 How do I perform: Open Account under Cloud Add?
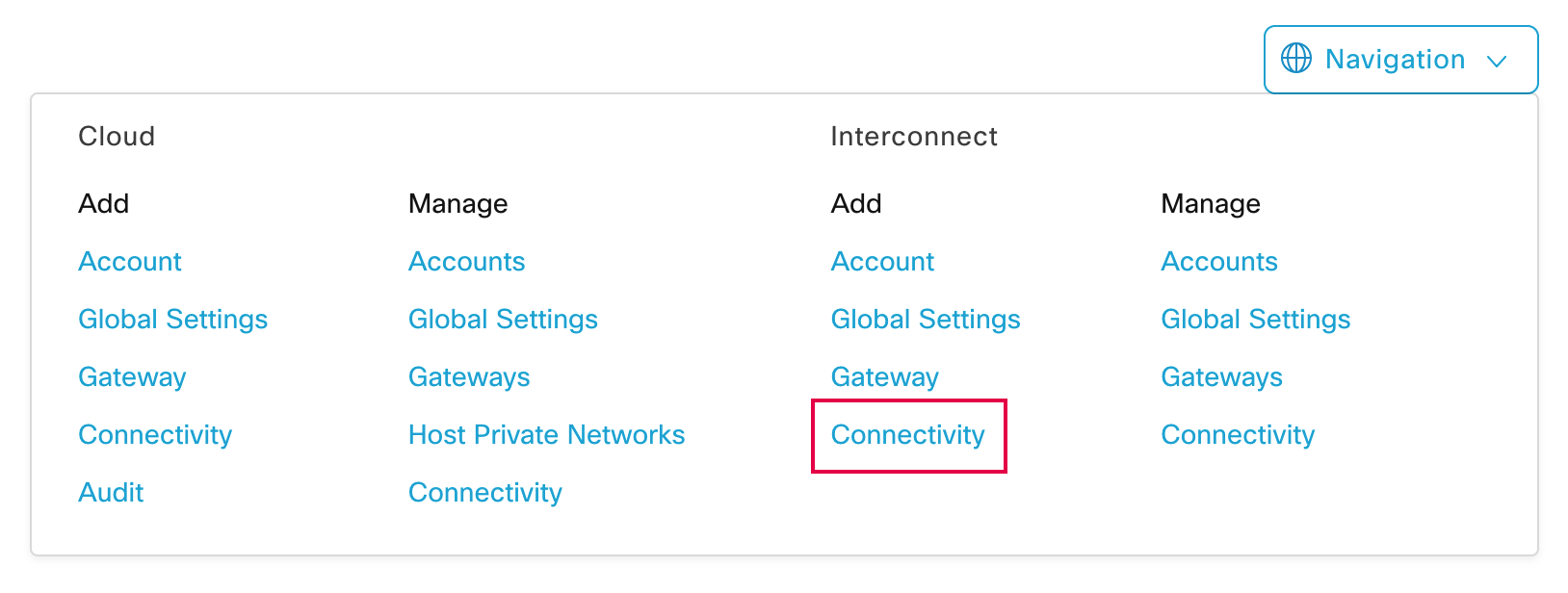click(x=129, y=261)
